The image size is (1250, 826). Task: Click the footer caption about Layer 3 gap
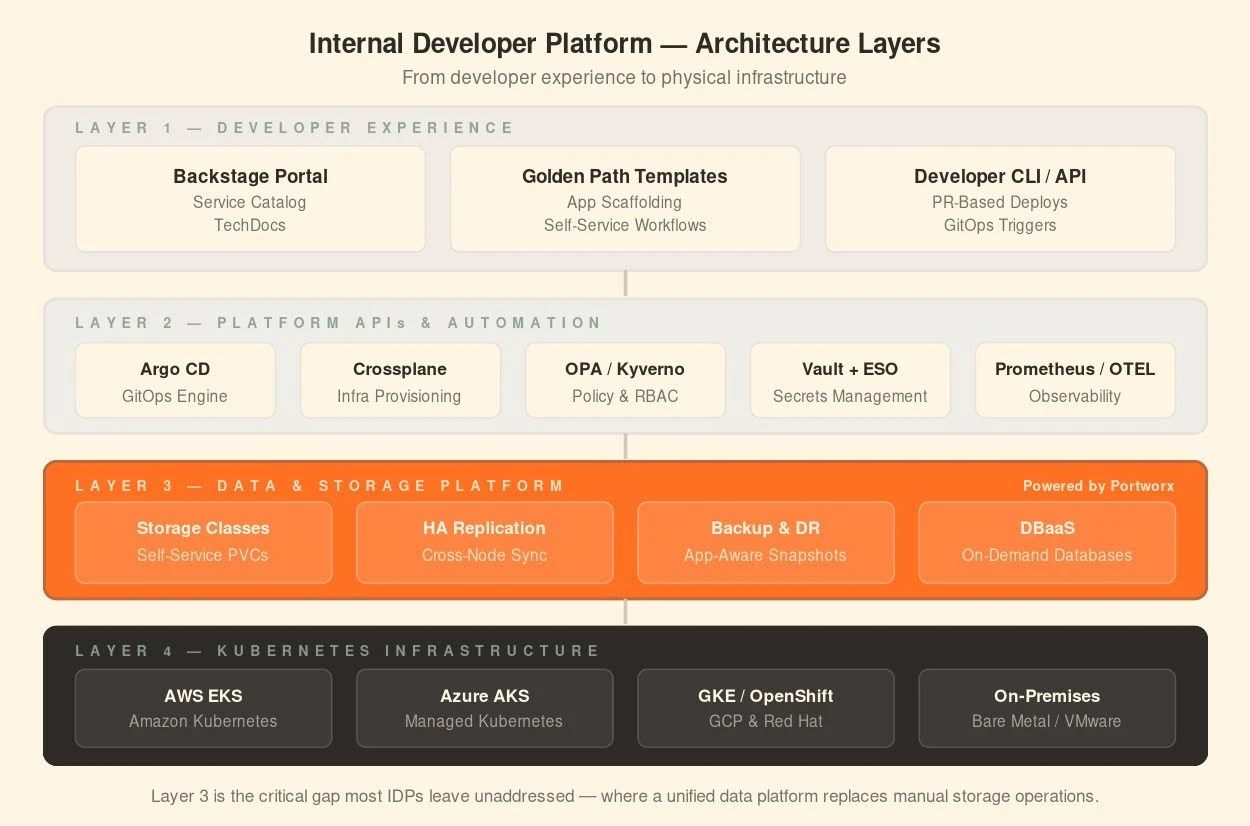pos(625,796)
